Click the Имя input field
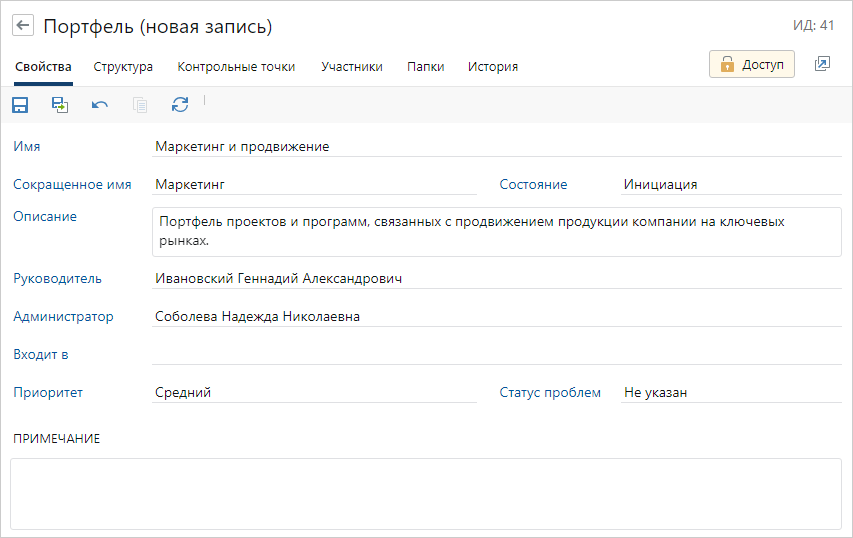 tap(497, 146)
